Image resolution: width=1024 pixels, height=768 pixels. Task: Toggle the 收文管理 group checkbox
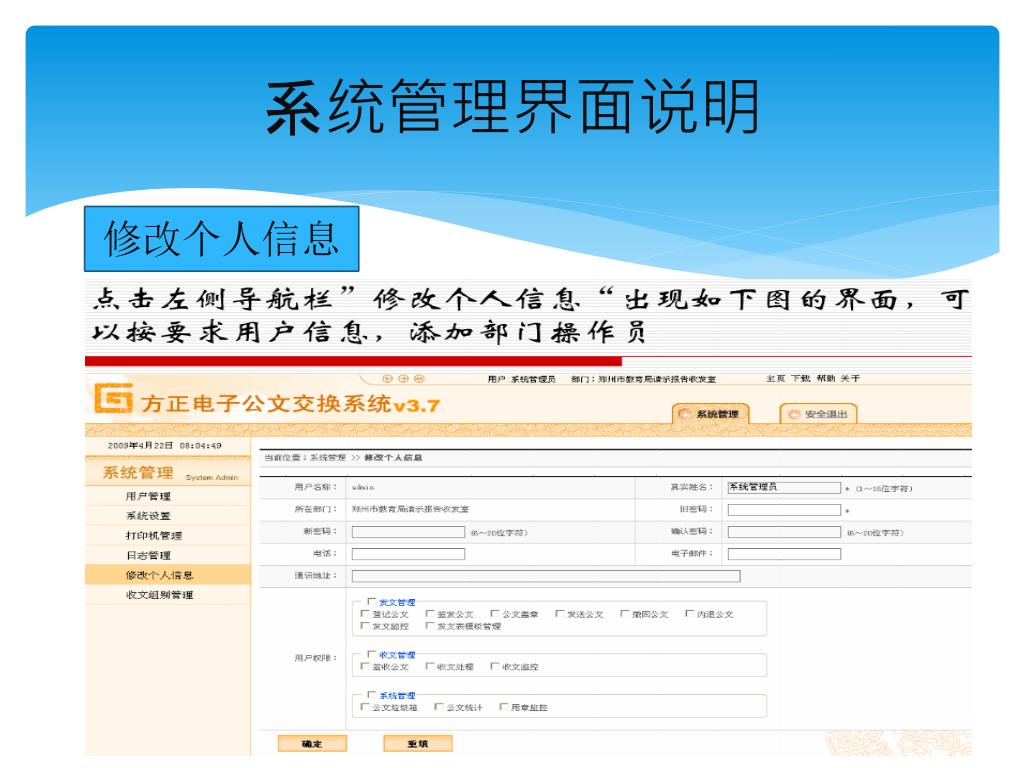point(372,654)
